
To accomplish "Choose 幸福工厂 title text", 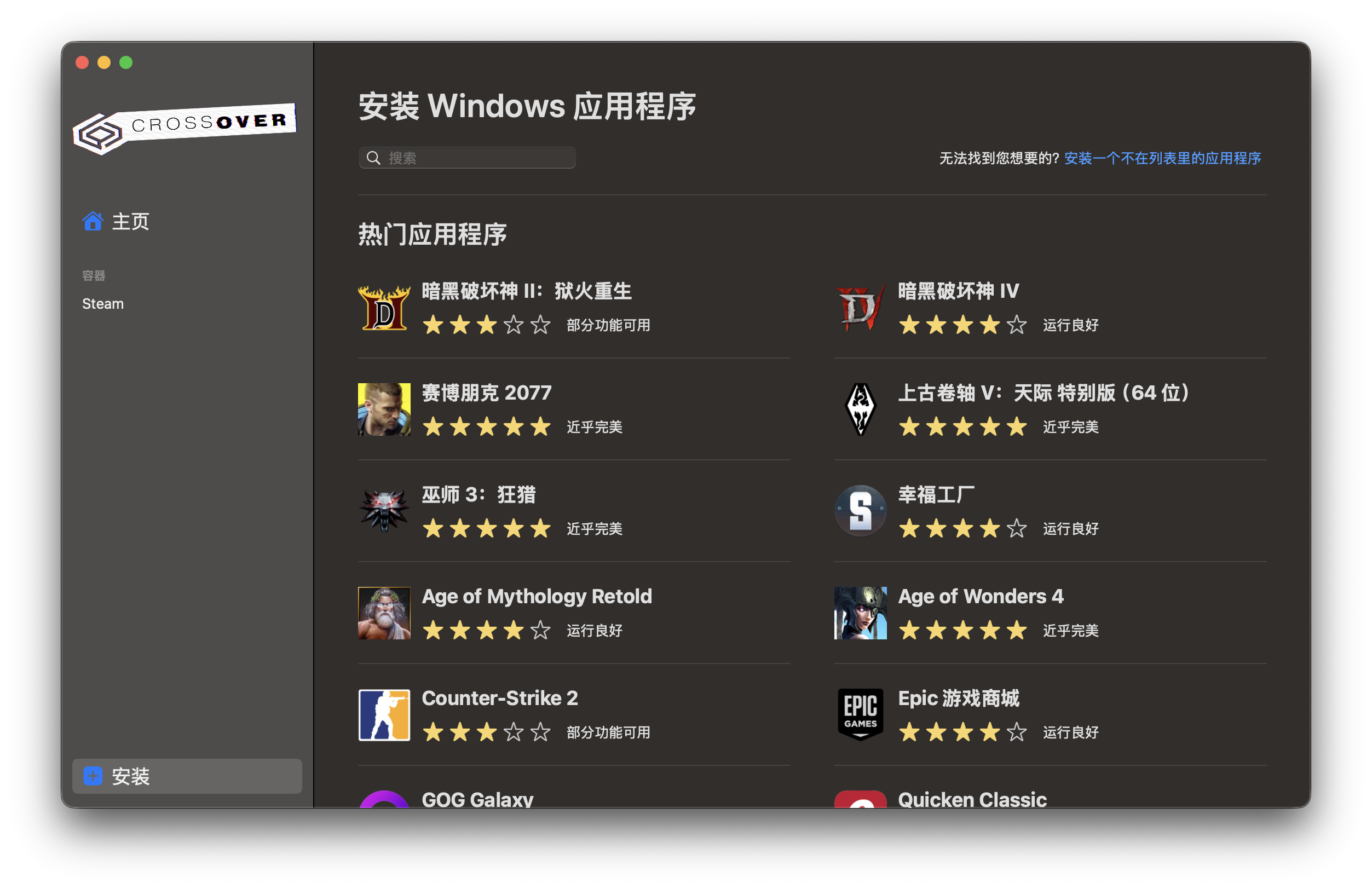I will (x=936, y=495).
